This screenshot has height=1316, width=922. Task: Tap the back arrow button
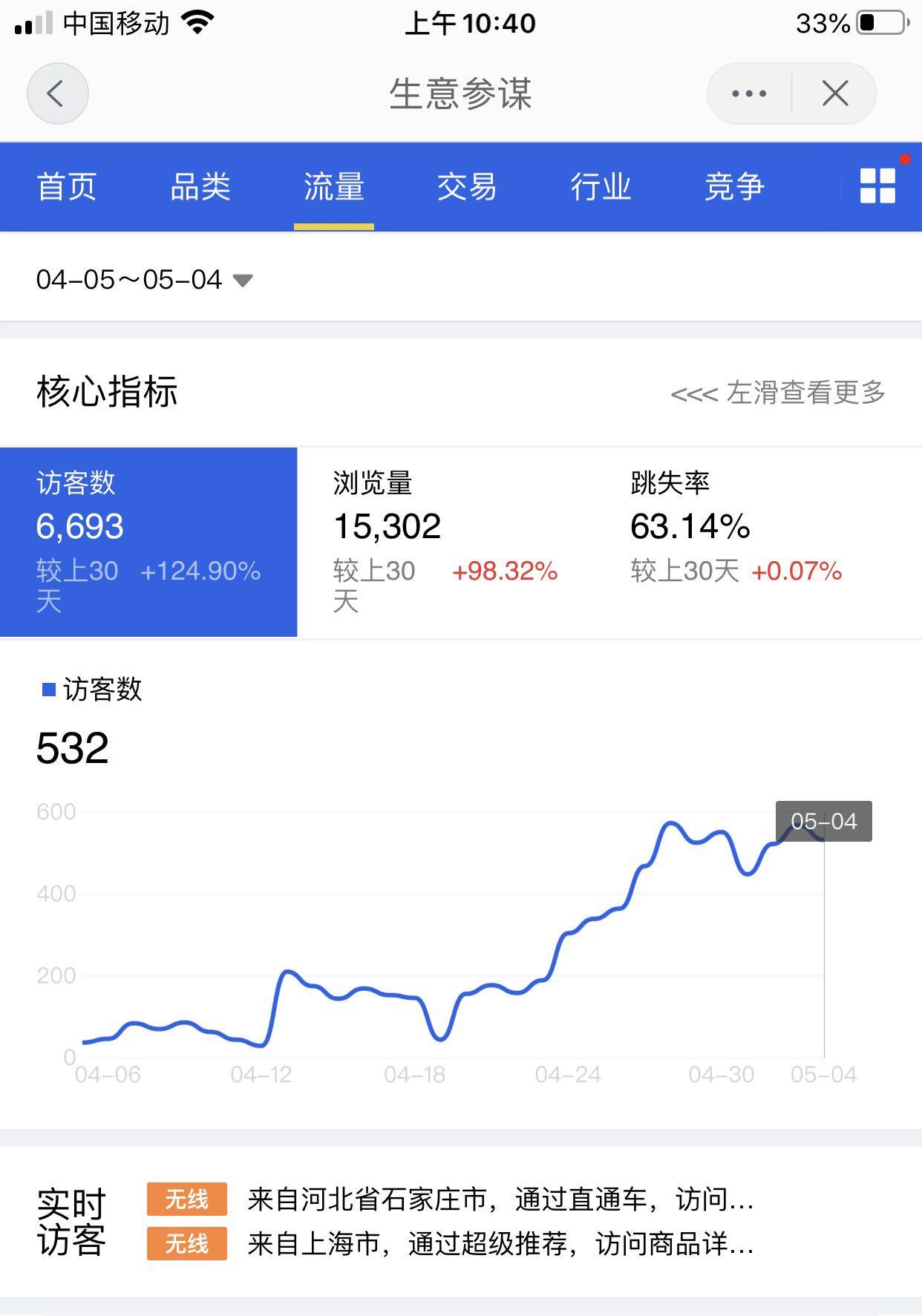57,94
